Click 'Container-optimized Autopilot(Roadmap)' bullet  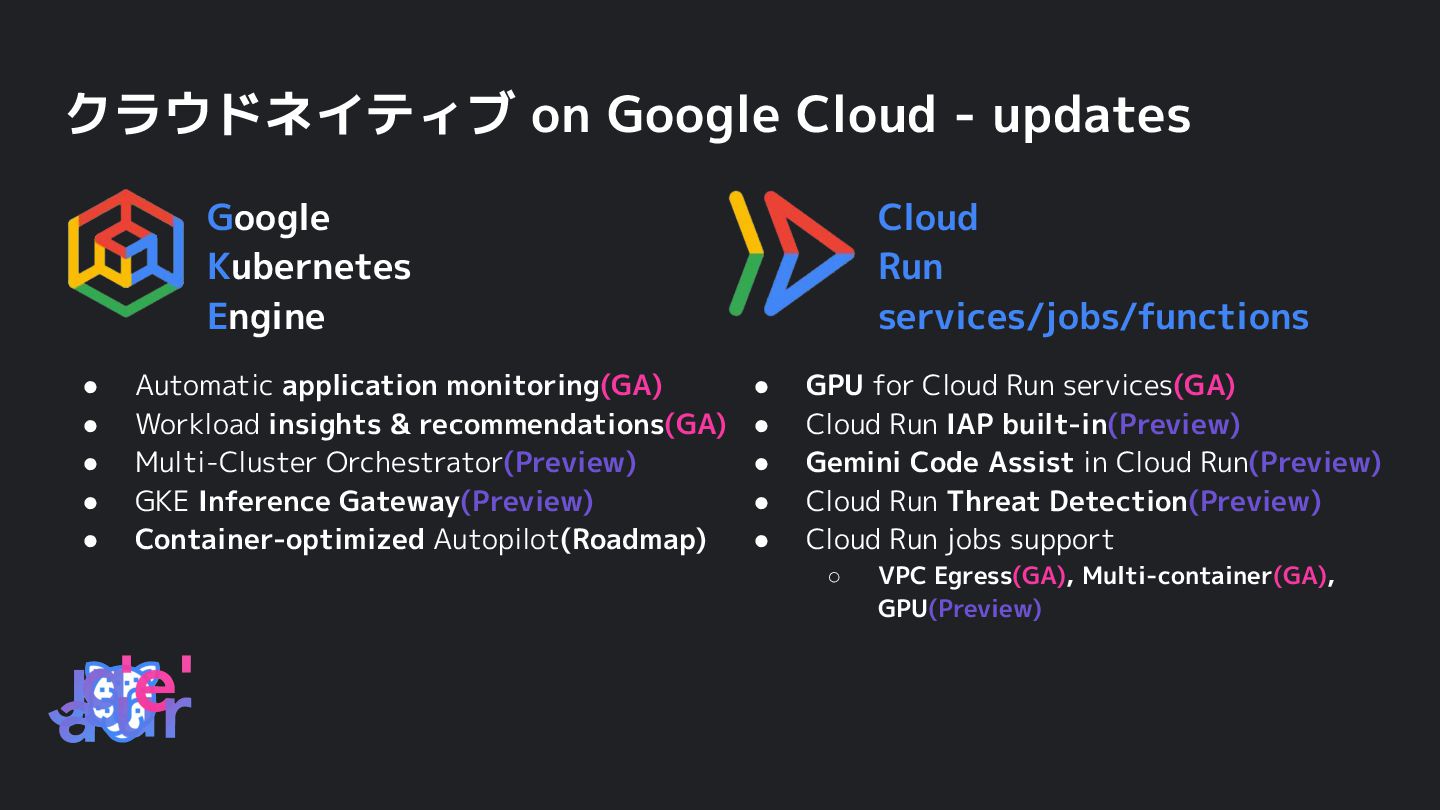[x=421, y=540]
